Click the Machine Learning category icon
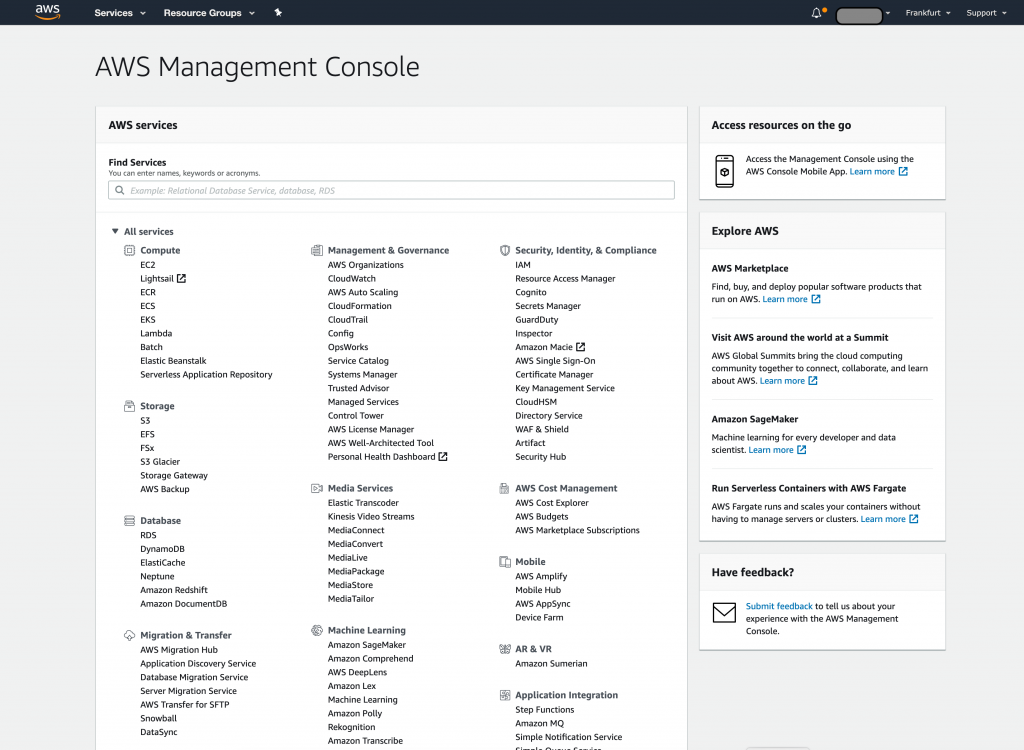1024x750 pixels. pos(317,630)
